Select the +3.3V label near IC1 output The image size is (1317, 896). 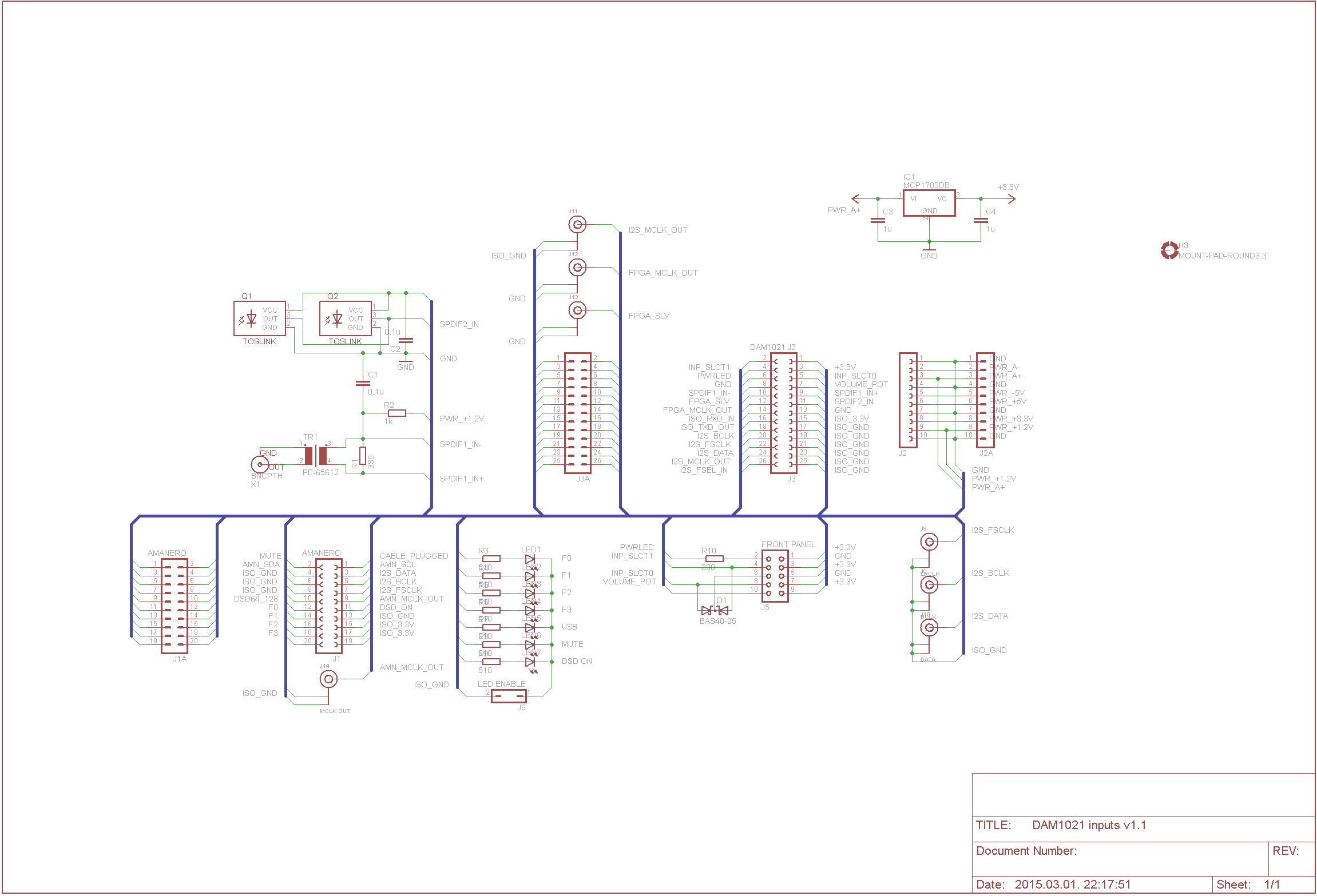tap(1008, 187)
